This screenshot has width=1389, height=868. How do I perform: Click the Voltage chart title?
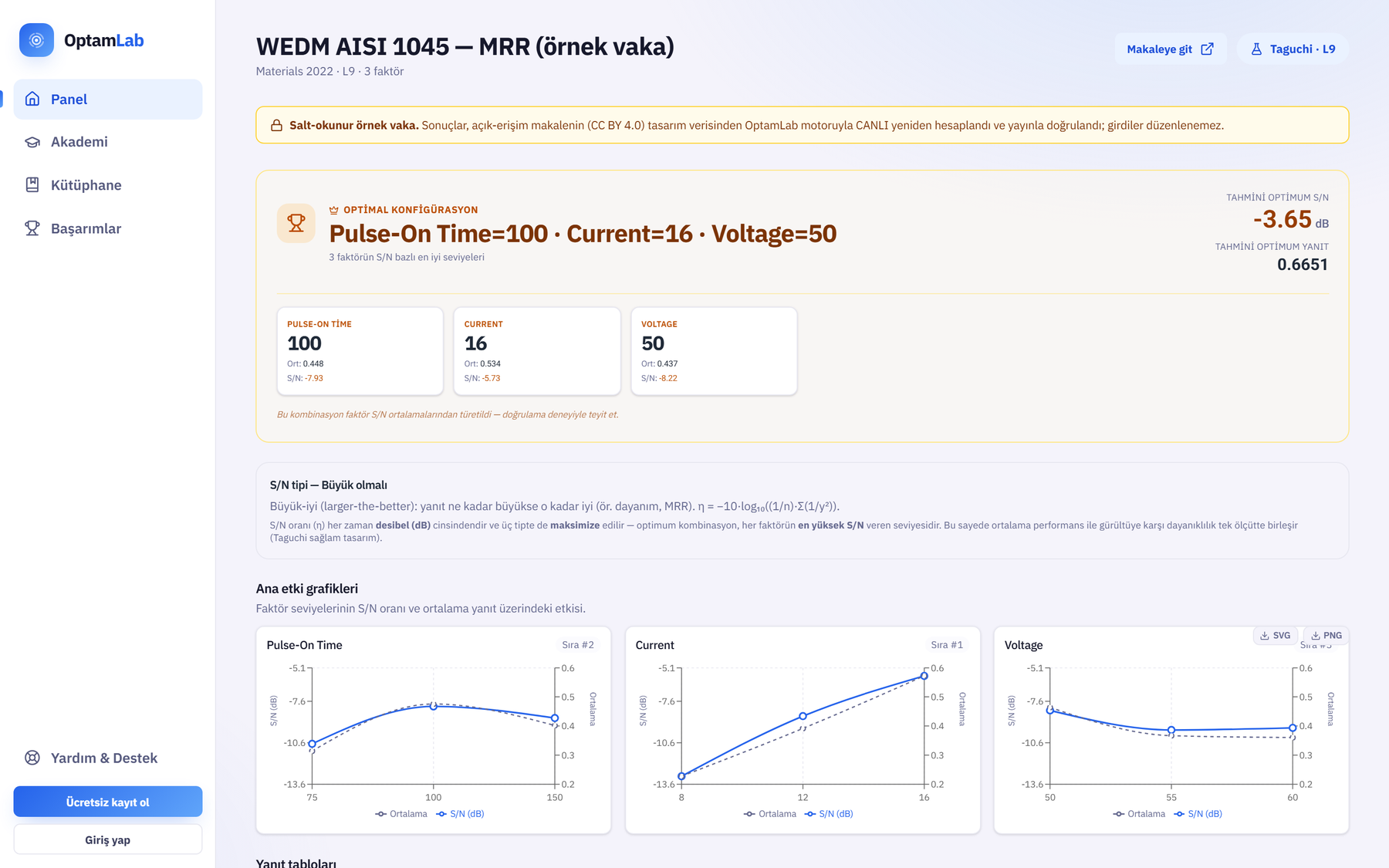tap(1023, 645)
